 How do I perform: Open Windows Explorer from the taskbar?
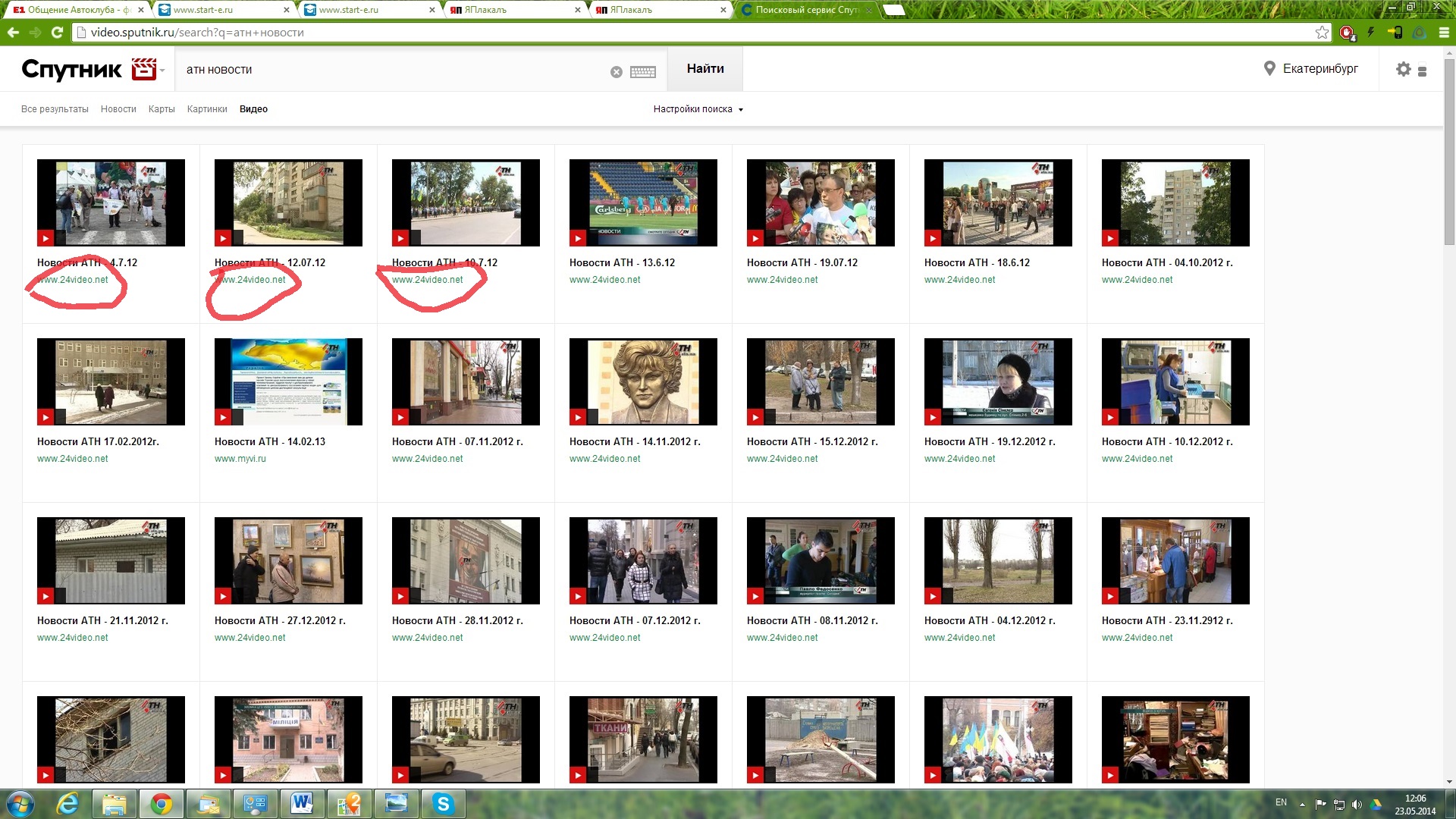tap(115, 803)
